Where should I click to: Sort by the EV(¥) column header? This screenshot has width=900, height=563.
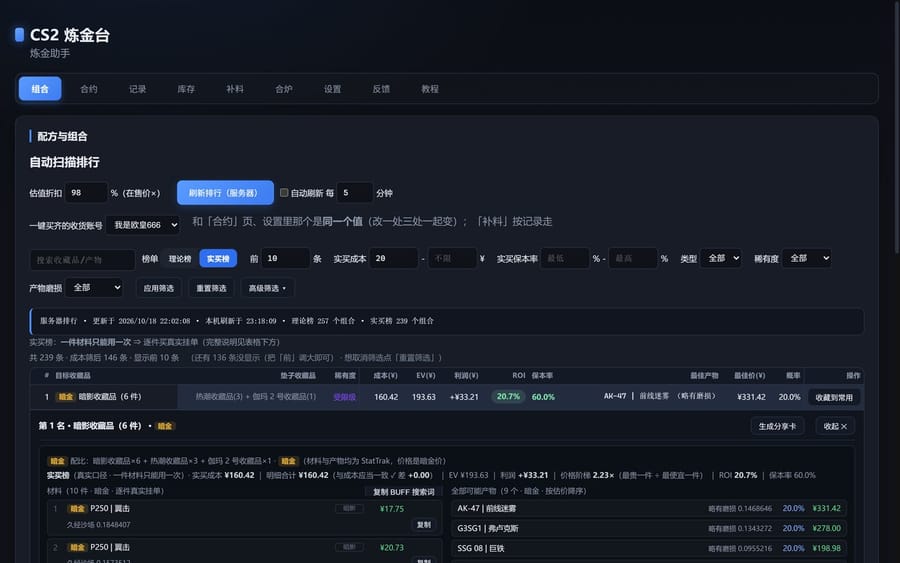click(425, 375)
